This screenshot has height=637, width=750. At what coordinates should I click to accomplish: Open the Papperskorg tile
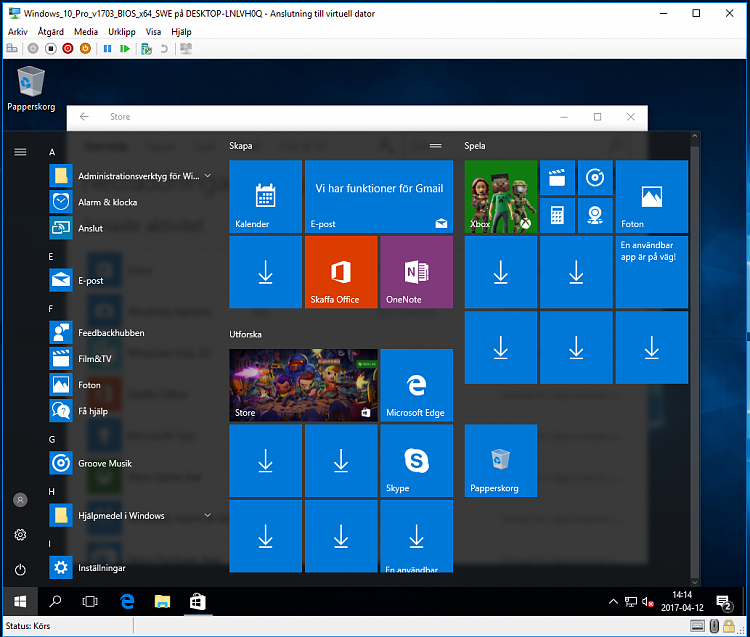tap(501, 461)
